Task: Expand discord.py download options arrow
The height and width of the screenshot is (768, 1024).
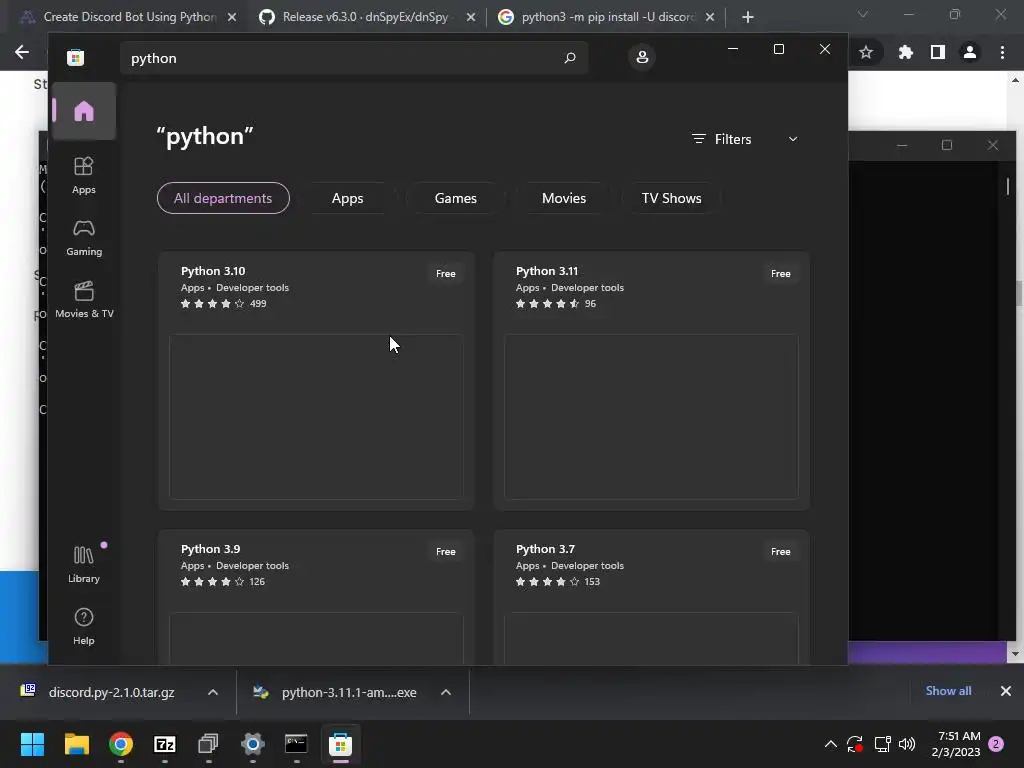Action: point(213,692)
